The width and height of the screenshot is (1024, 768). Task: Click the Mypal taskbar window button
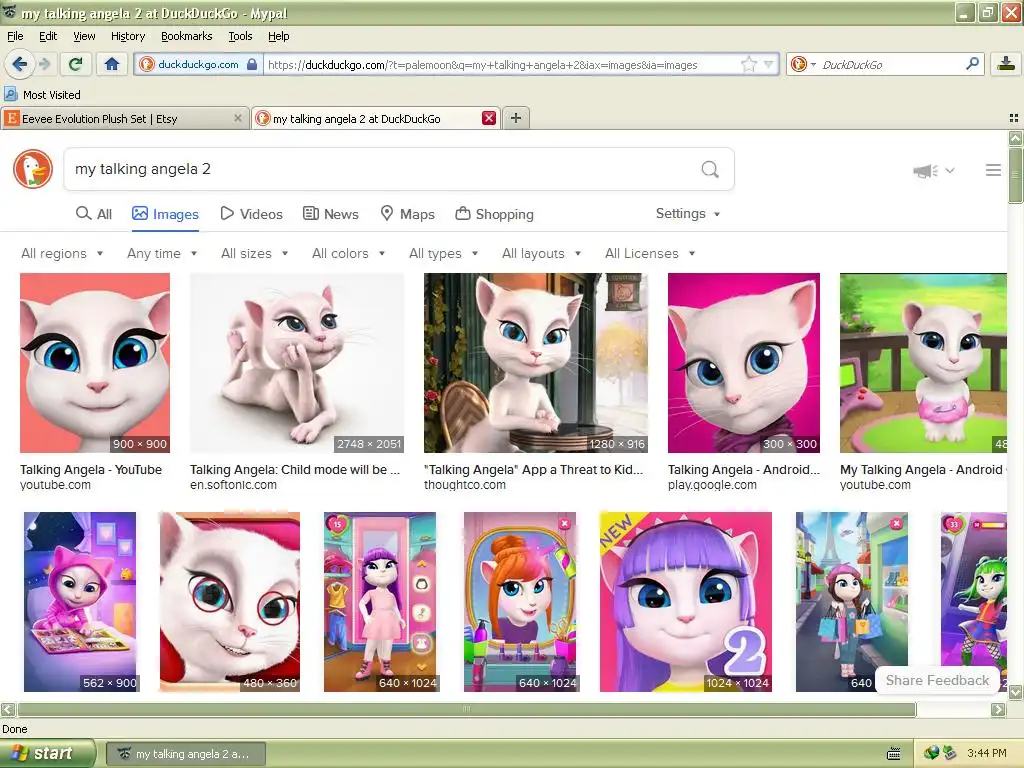(x=185, y=754)
